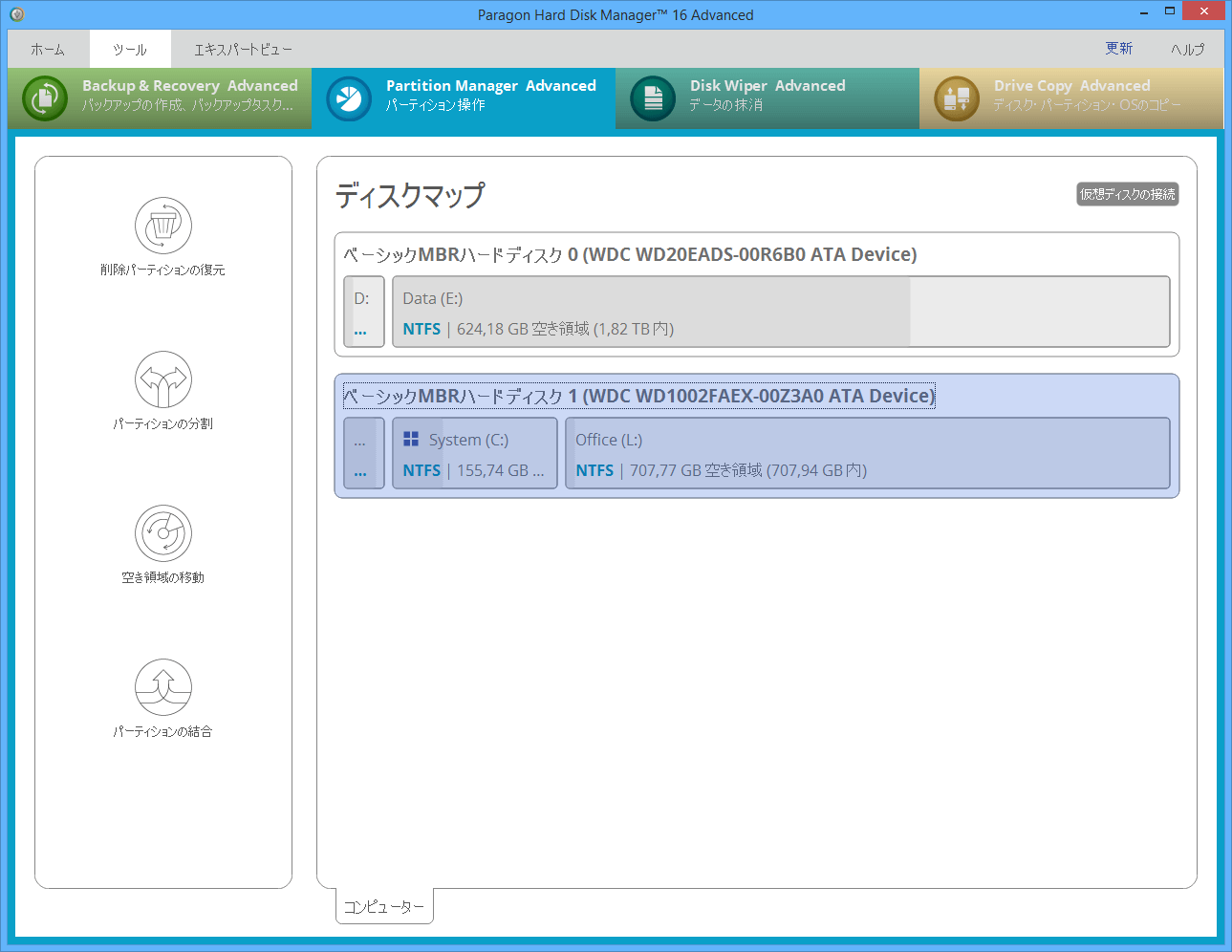The height and width of the screenshot is (952, 1232).
Task: Select the System (C:) partition
Action: (x=474, y=454)
